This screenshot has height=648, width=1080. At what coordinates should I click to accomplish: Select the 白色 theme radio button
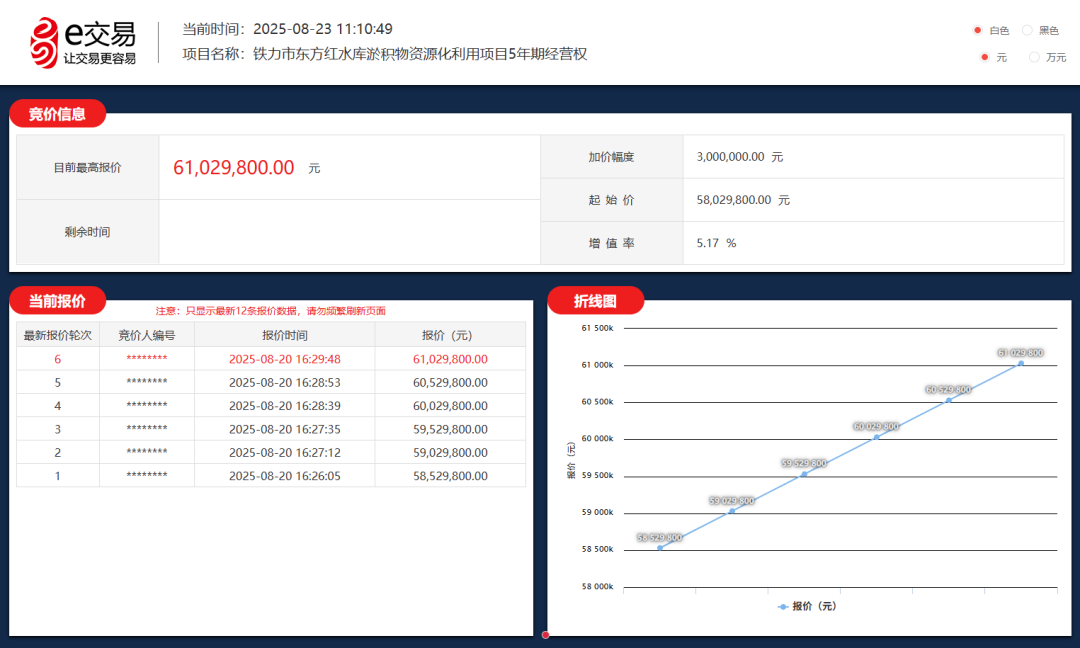(x=977, y=30)
